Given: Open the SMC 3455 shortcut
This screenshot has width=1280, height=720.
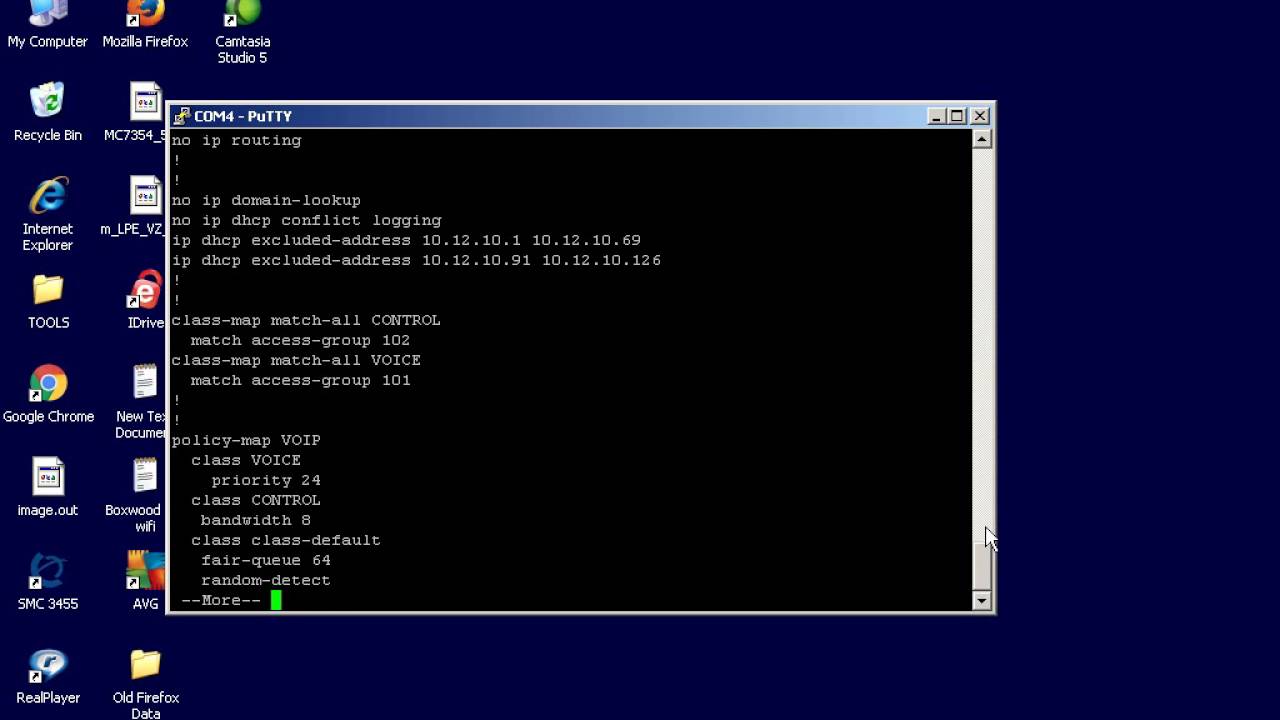Looking at the screenshot, I should [x=47, y=582].
